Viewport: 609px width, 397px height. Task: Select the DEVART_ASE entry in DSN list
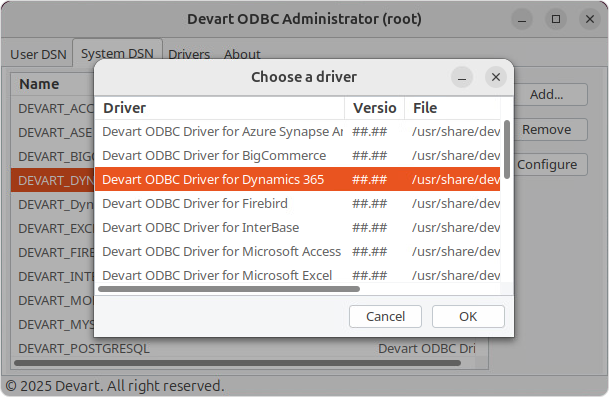(53, 132)
